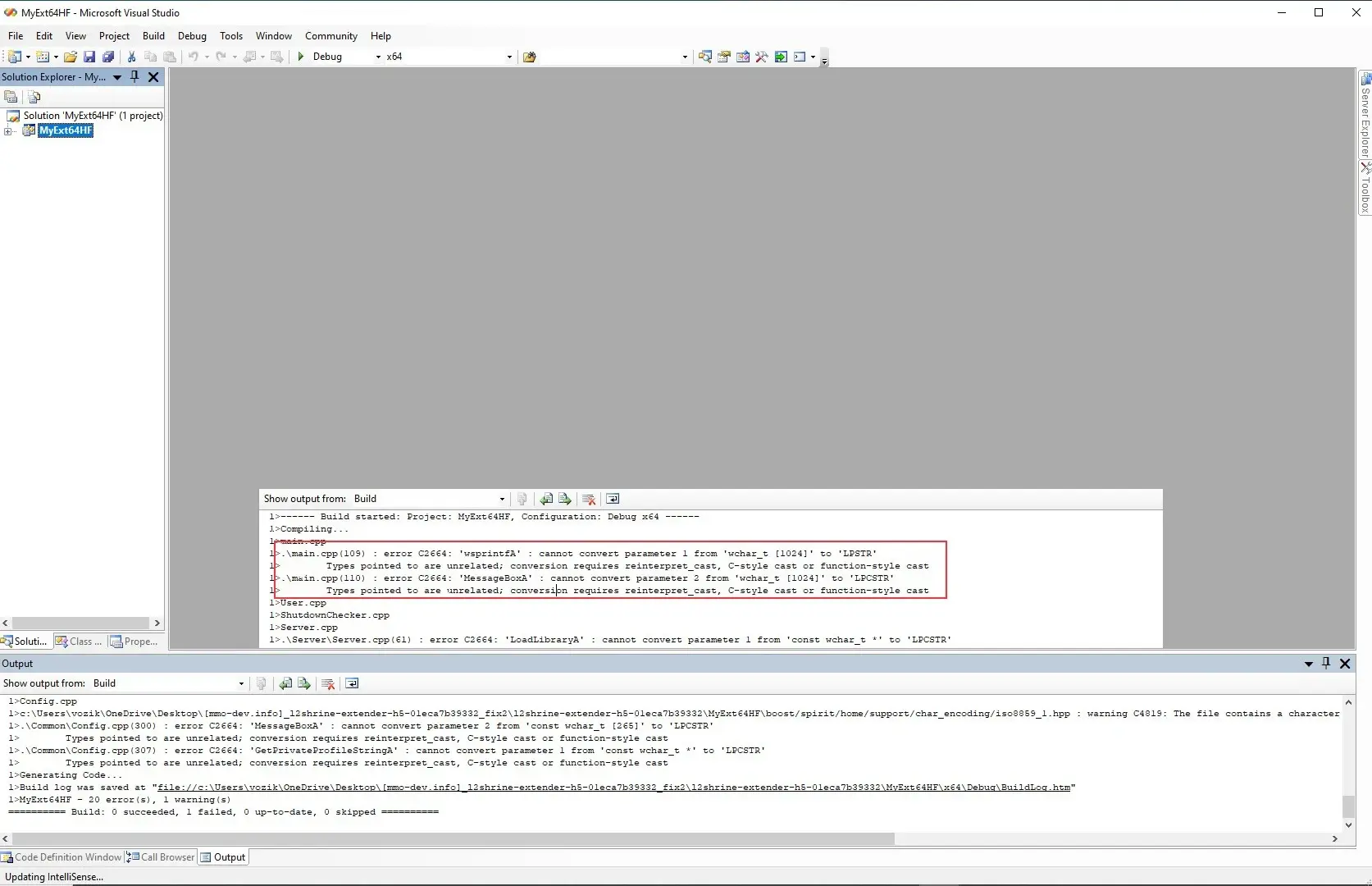Switch to the Class View tab
The width and height of the screenshot is (1372, 886).
[x=79, y=642]
